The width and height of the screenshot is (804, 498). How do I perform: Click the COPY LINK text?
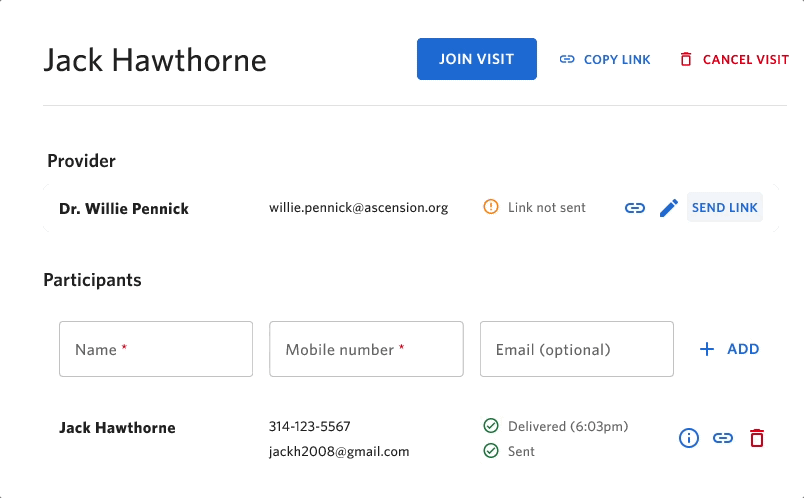point(617,59)
